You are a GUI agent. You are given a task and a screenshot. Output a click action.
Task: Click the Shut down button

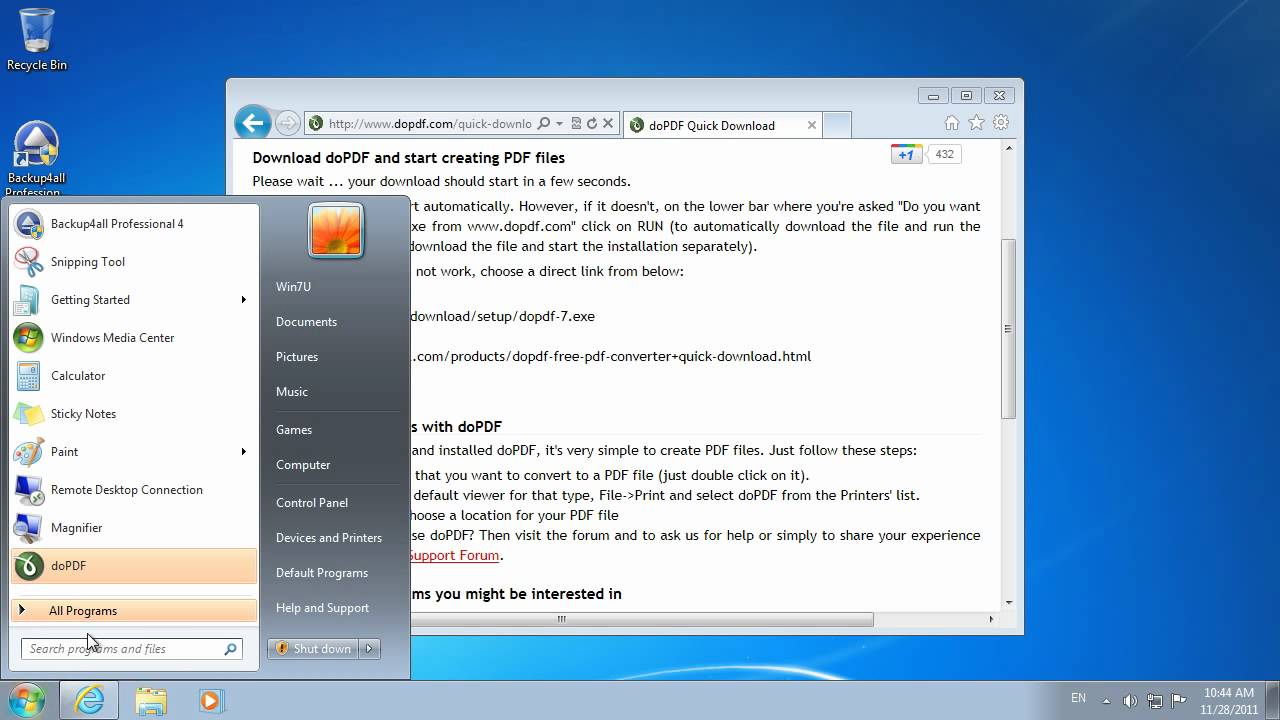point(314,649)
